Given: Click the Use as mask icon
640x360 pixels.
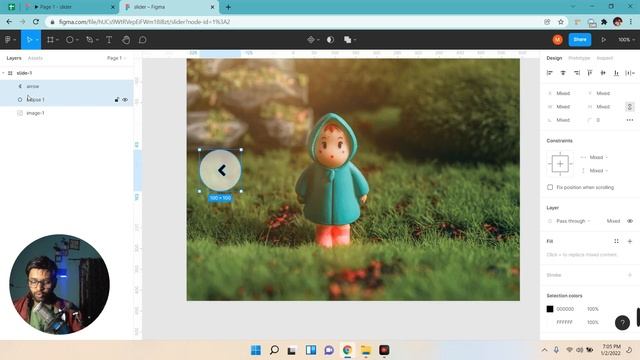Looking at the screenshot, I should tap(330, 40).
